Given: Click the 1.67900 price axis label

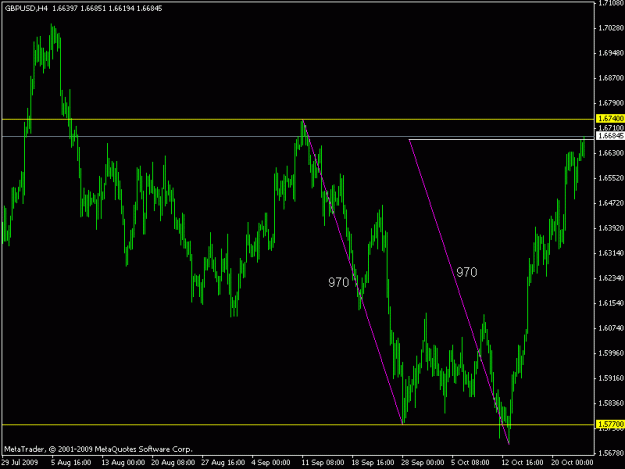Looking at the screenshot, I should pos(611,103).
